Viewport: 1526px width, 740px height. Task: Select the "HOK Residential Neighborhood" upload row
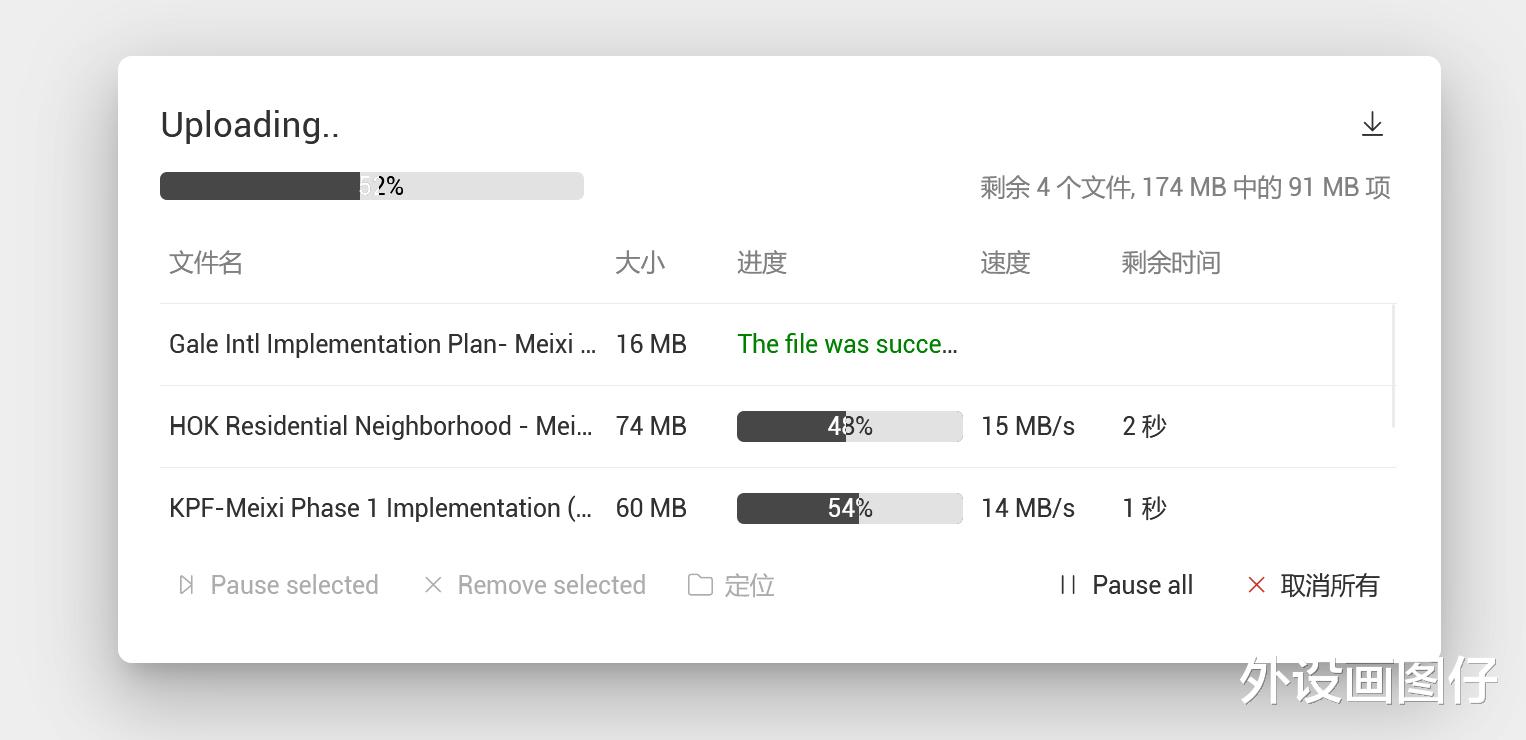coord(380,426)
